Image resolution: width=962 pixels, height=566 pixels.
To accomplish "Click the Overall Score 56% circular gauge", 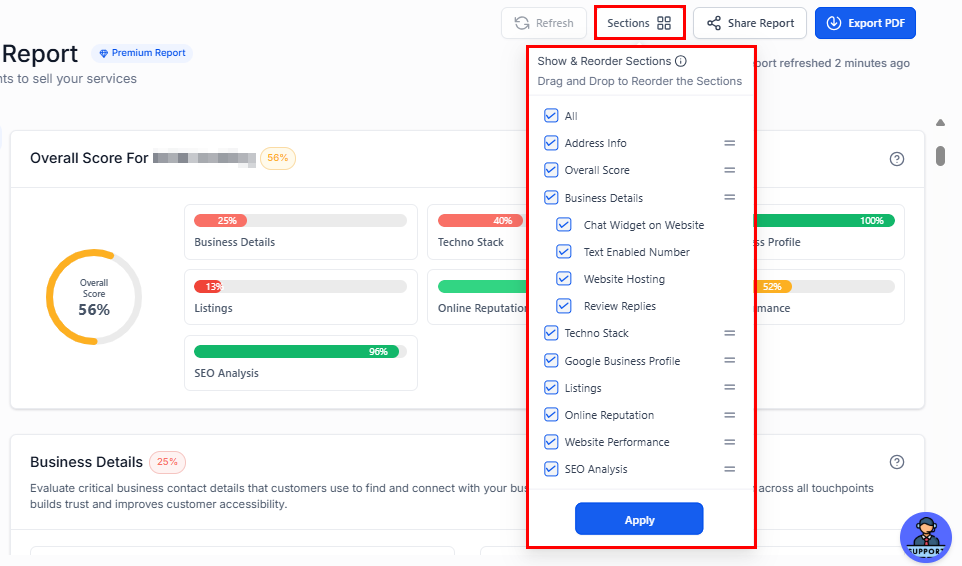I will click(94, 297).
